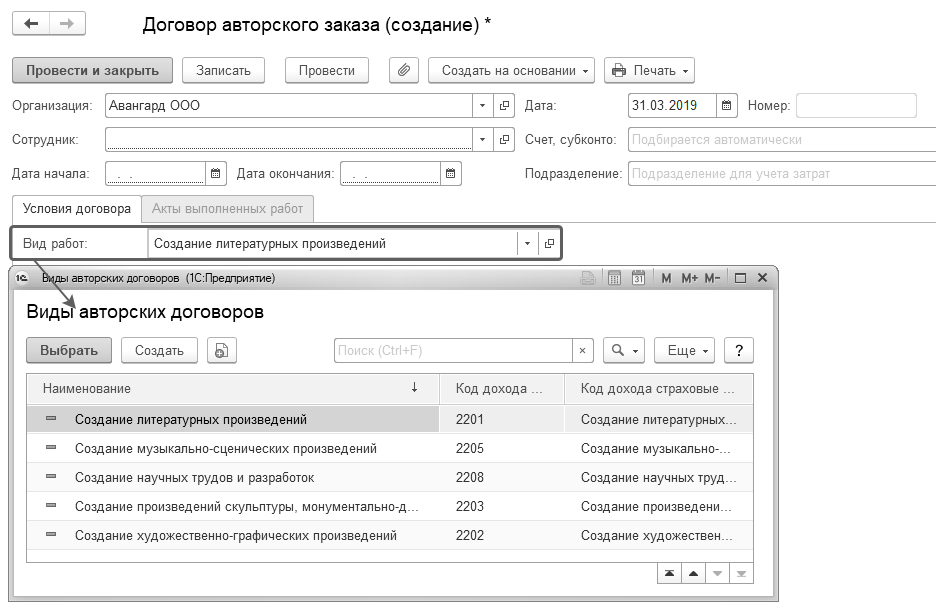Image resolution: width=936 pixels, height=606 pixels.
Task: Click into the Подразделение field
Action: pos(782,174)
